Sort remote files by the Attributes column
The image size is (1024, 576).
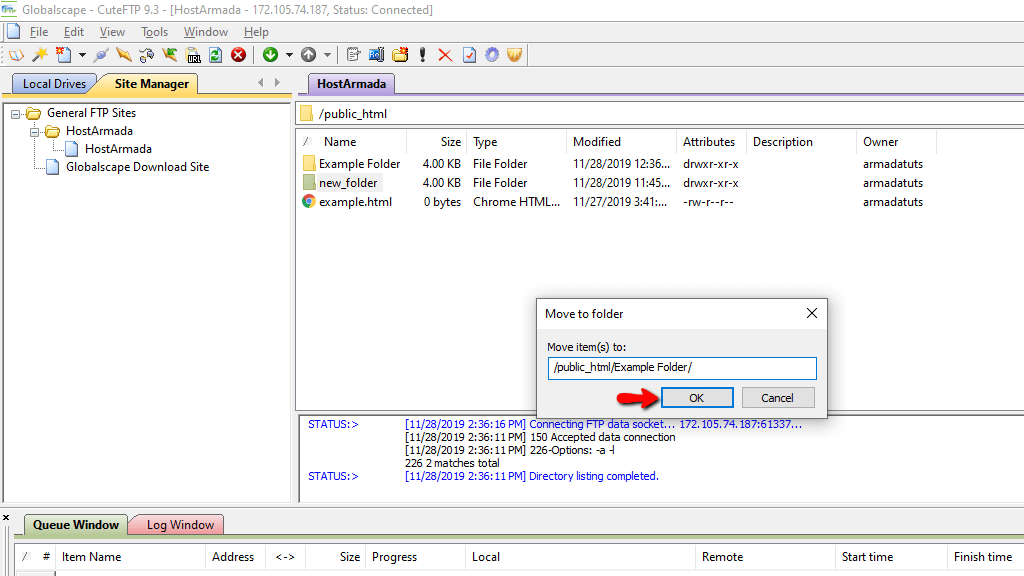(x=709, y=142)
